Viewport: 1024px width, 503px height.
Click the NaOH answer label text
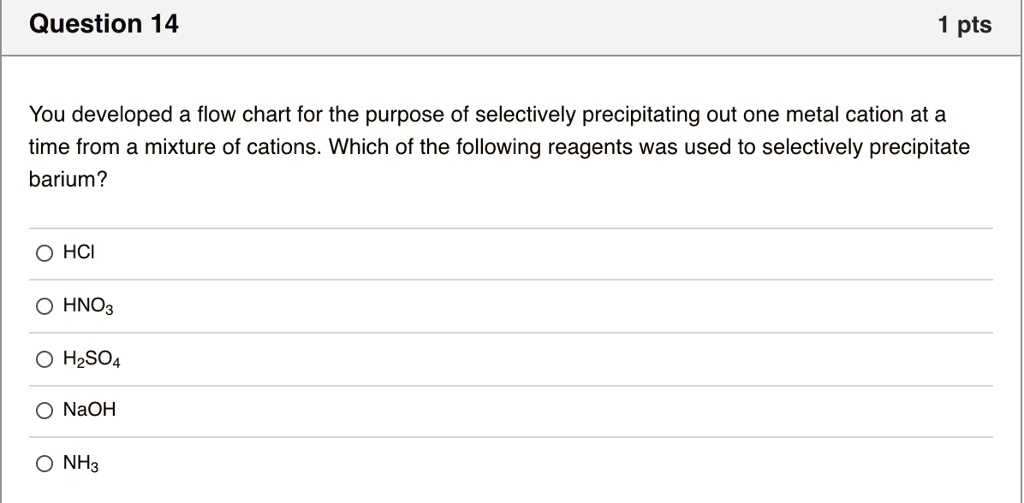[89, 410]
